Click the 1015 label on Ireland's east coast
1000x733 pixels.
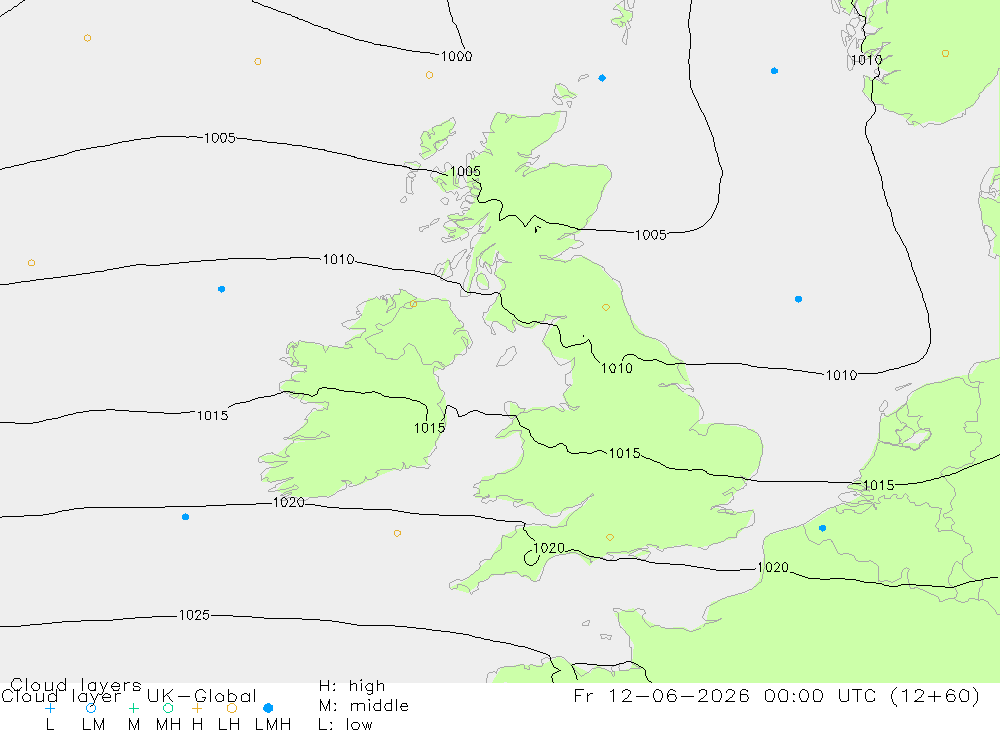click(429, 428)
